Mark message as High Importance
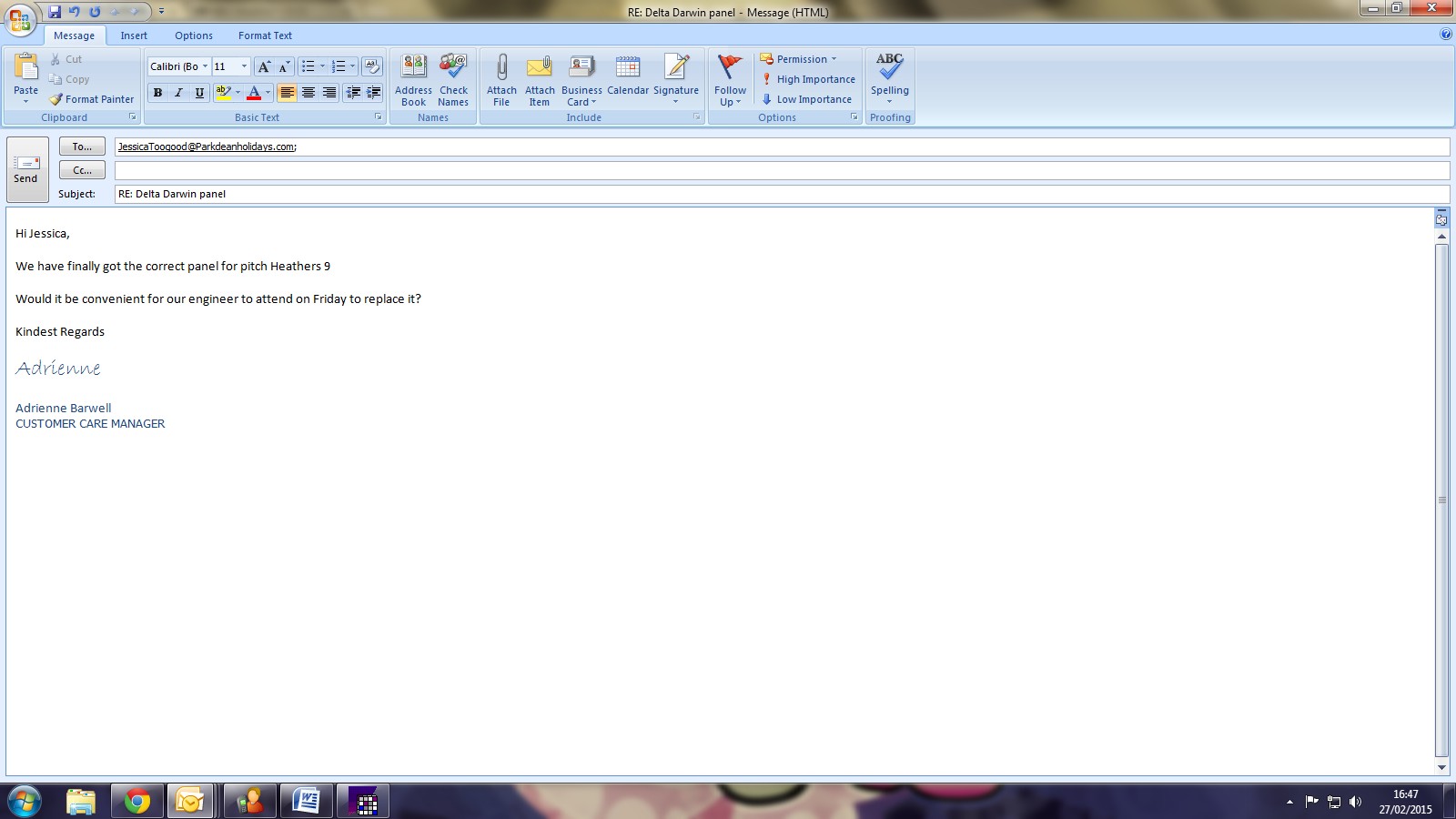The height and width of the screenshot is (819, 1456). (808, 79)
